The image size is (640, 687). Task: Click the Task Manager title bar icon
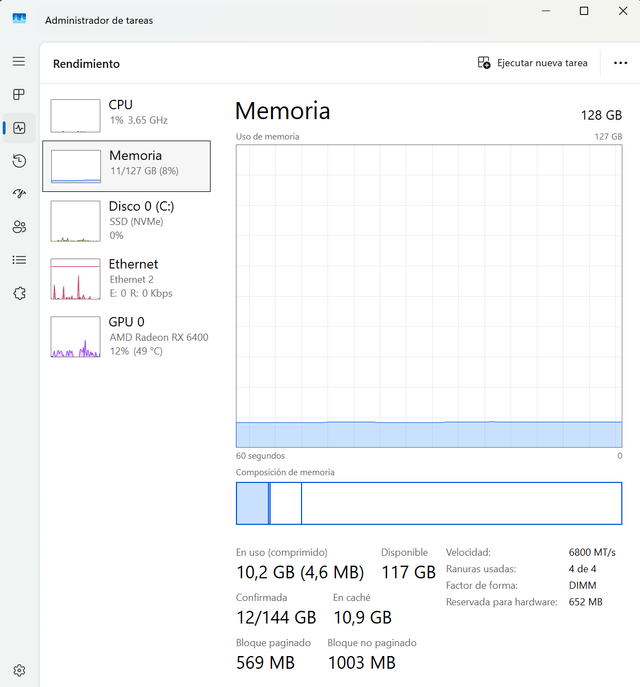[x=19, y=19]
